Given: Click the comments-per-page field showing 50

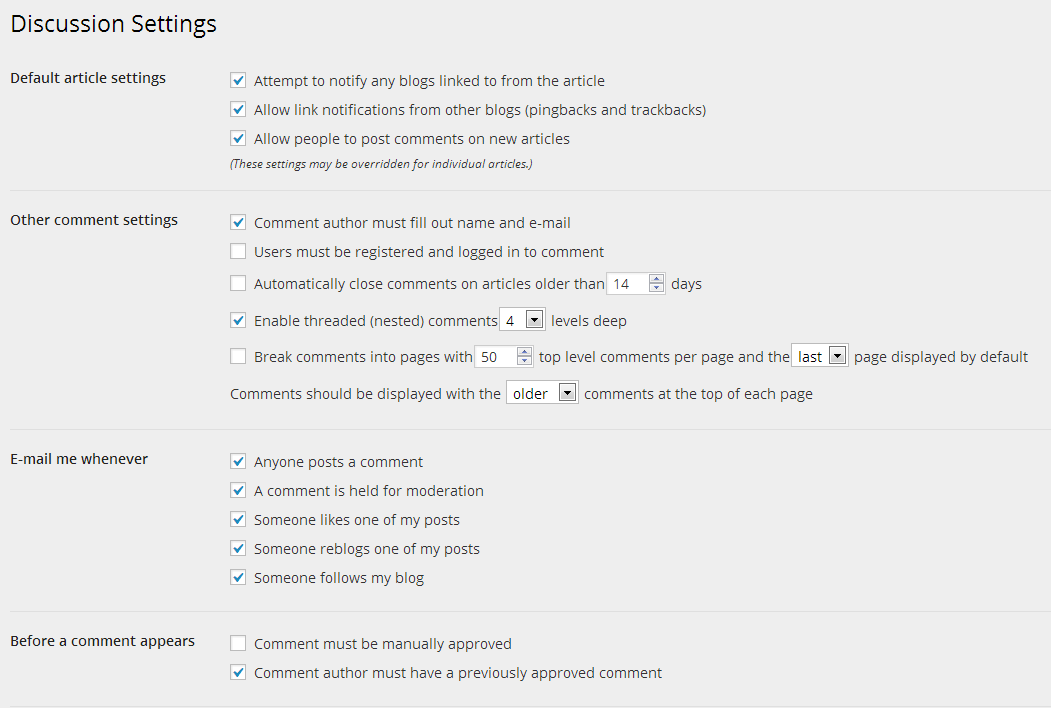Looking at the screenshot, I should point(494,357).
